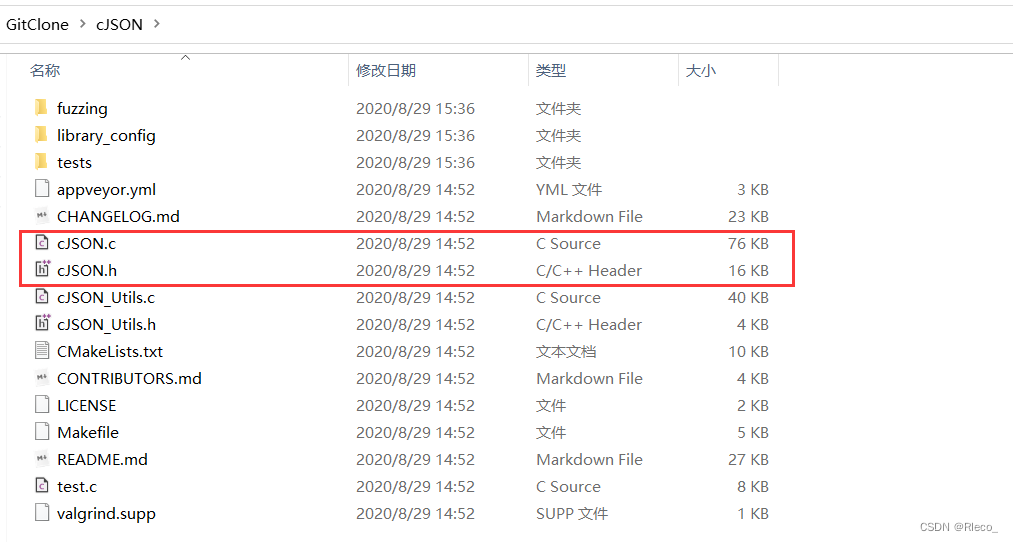
Task: Toggle the sort arrow above 名称
Action: click(185, 57)
